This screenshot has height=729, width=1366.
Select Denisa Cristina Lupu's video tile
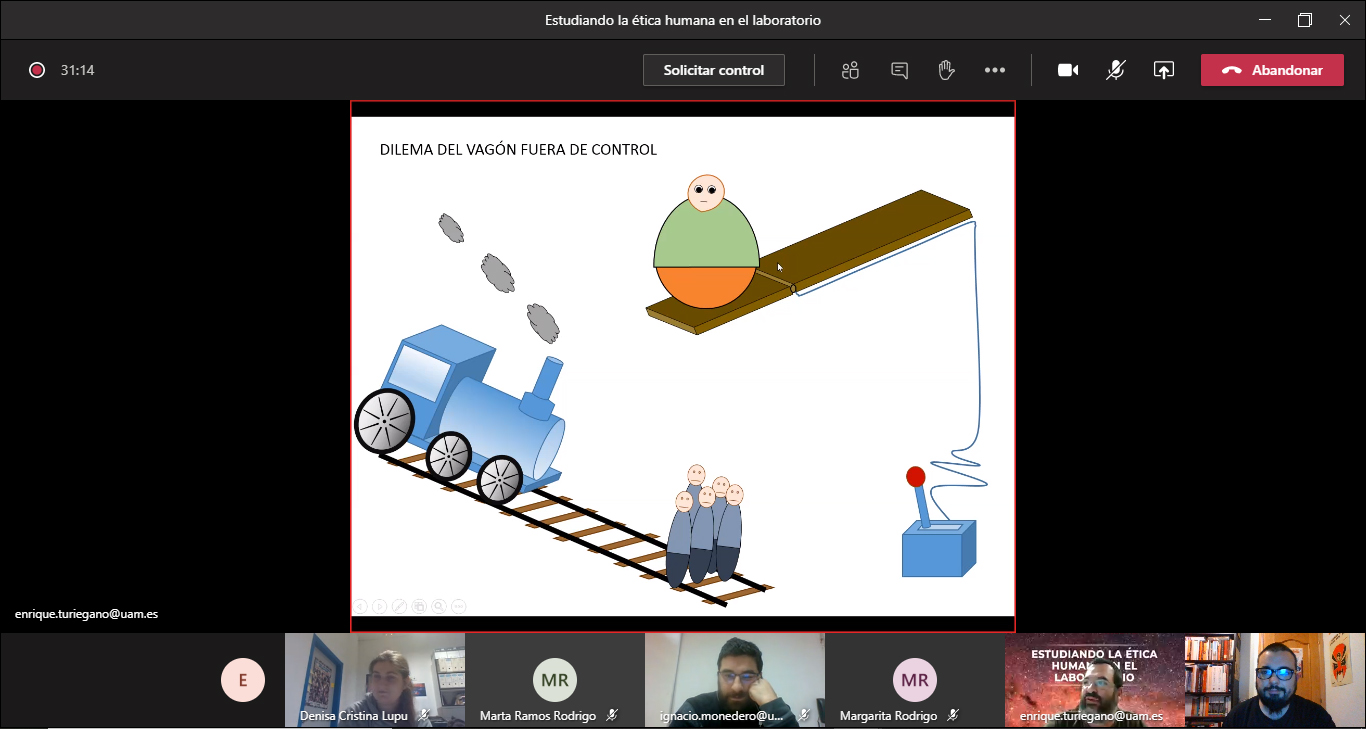tap(375, 680)
